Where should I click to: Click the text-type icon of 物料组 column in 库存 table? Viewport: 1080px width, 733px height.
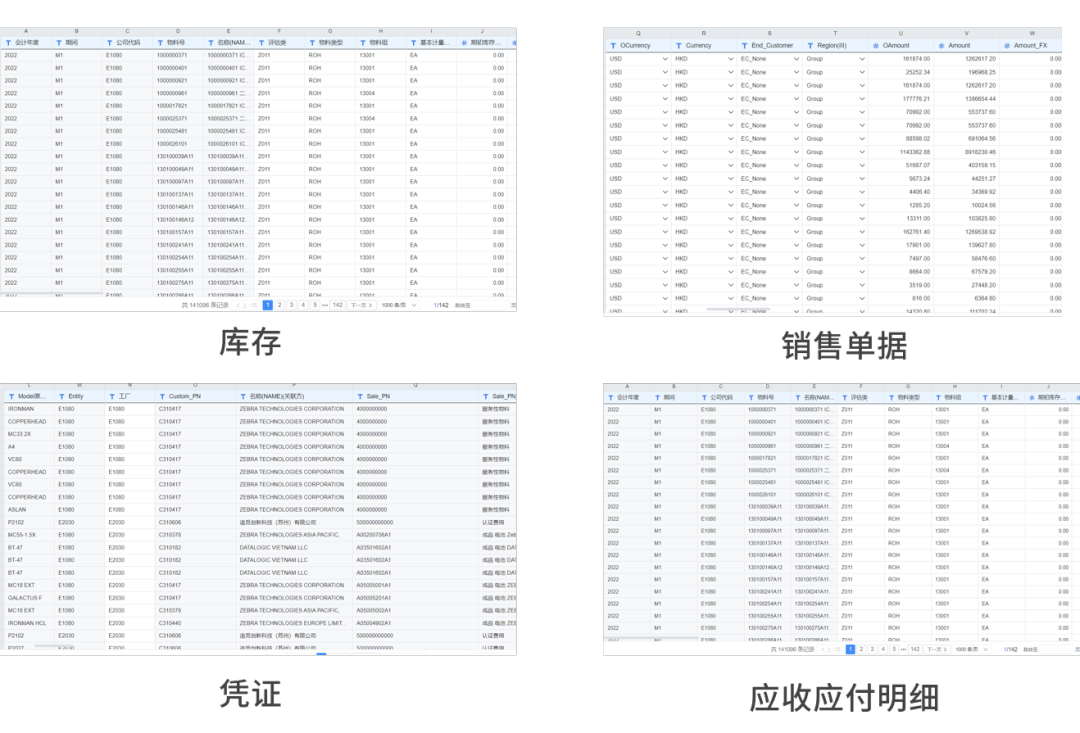(x=363, y=43)
